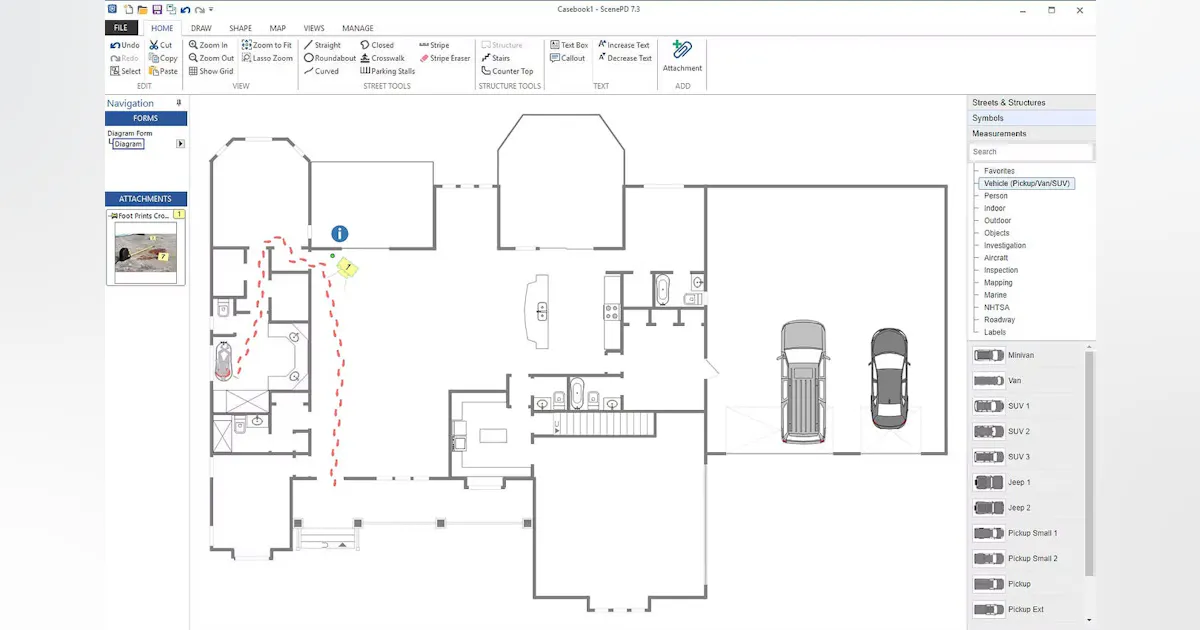Image resolution: width=1200 pixels, height=630 pixels.
Task: Click the symbols search field
Action: point(1031,152)
